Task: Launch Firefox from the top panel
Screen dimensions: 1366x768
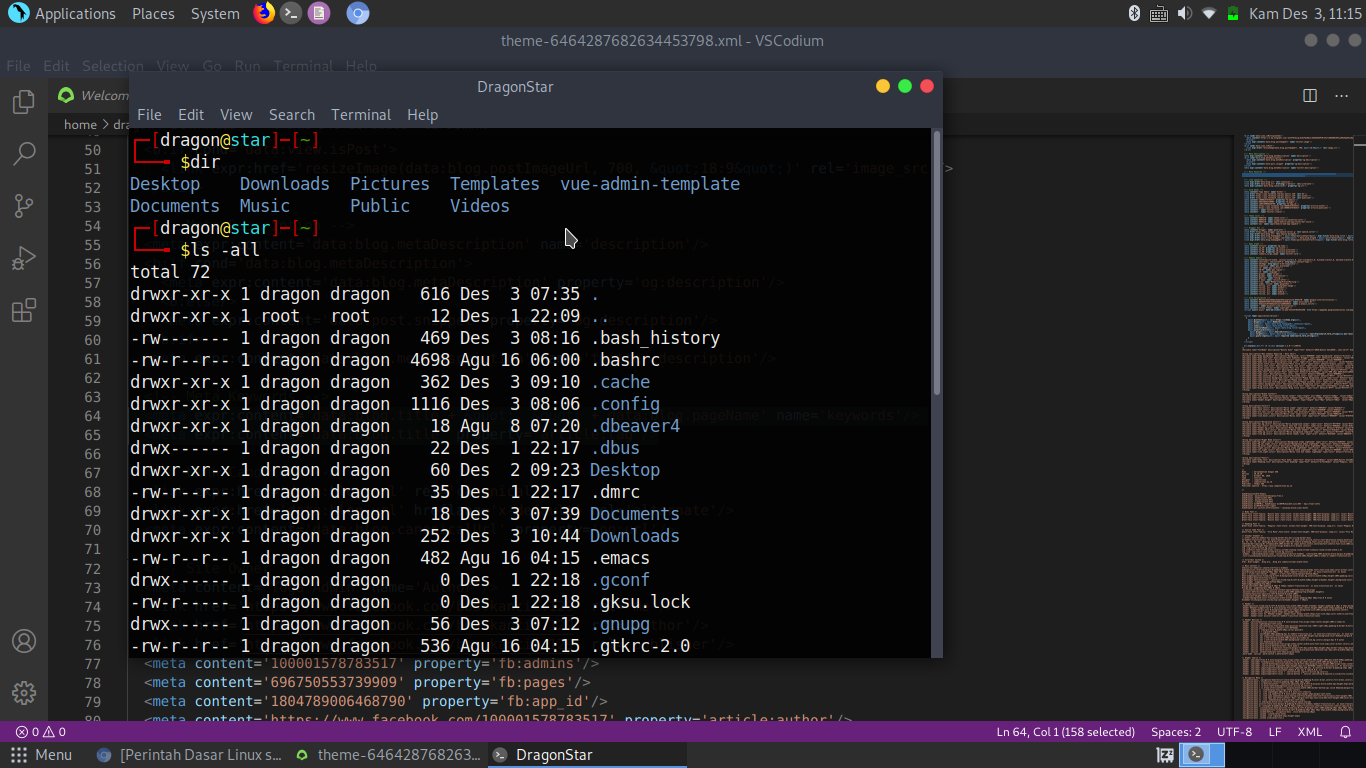Action: click(264, 13)
